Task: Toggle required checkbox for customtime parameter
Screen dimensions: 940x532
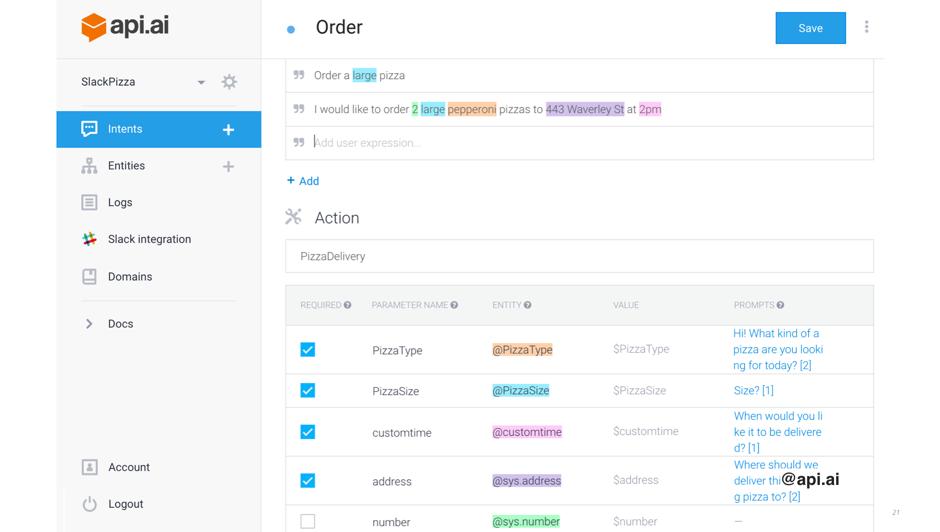Action: [308, 432]
